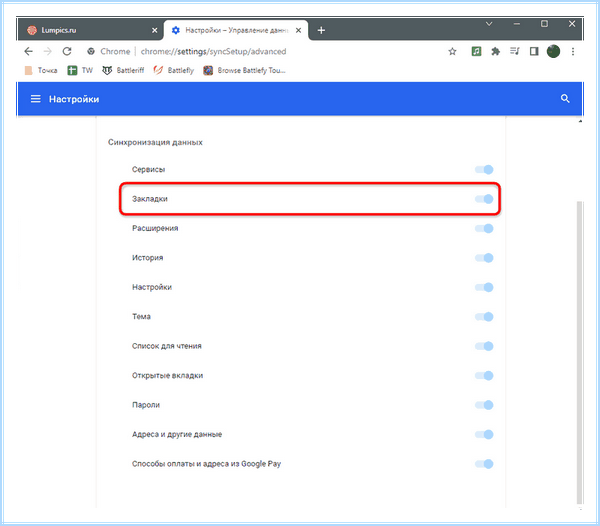Close the Настройки settings tab

tap(298, 30)
